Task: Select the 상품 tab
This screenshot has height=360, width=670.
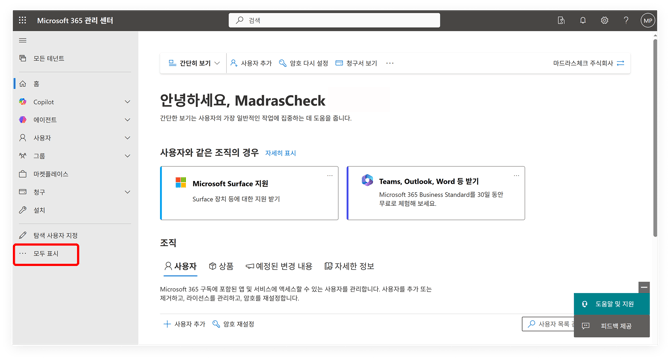Action: point(221,266)
